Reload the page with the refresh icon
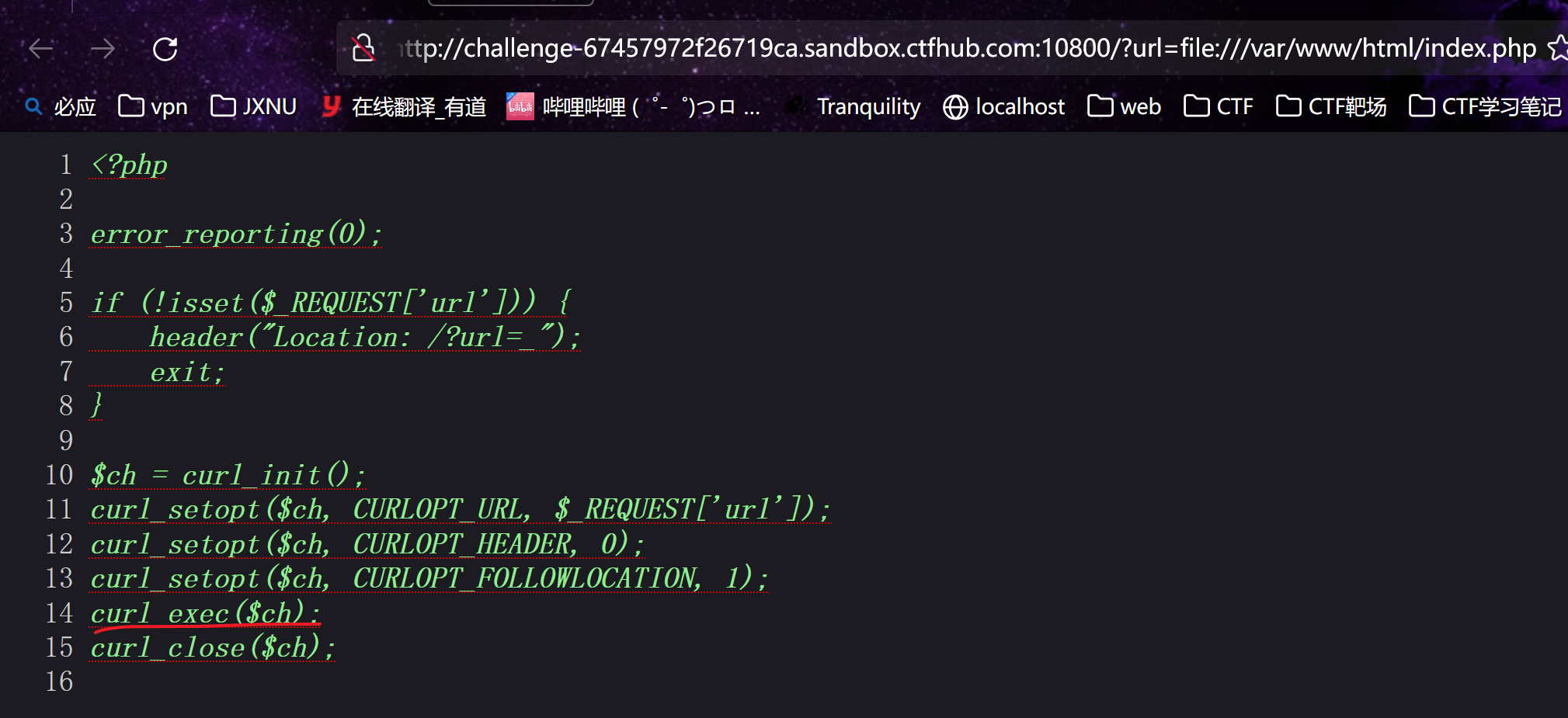 165,49
